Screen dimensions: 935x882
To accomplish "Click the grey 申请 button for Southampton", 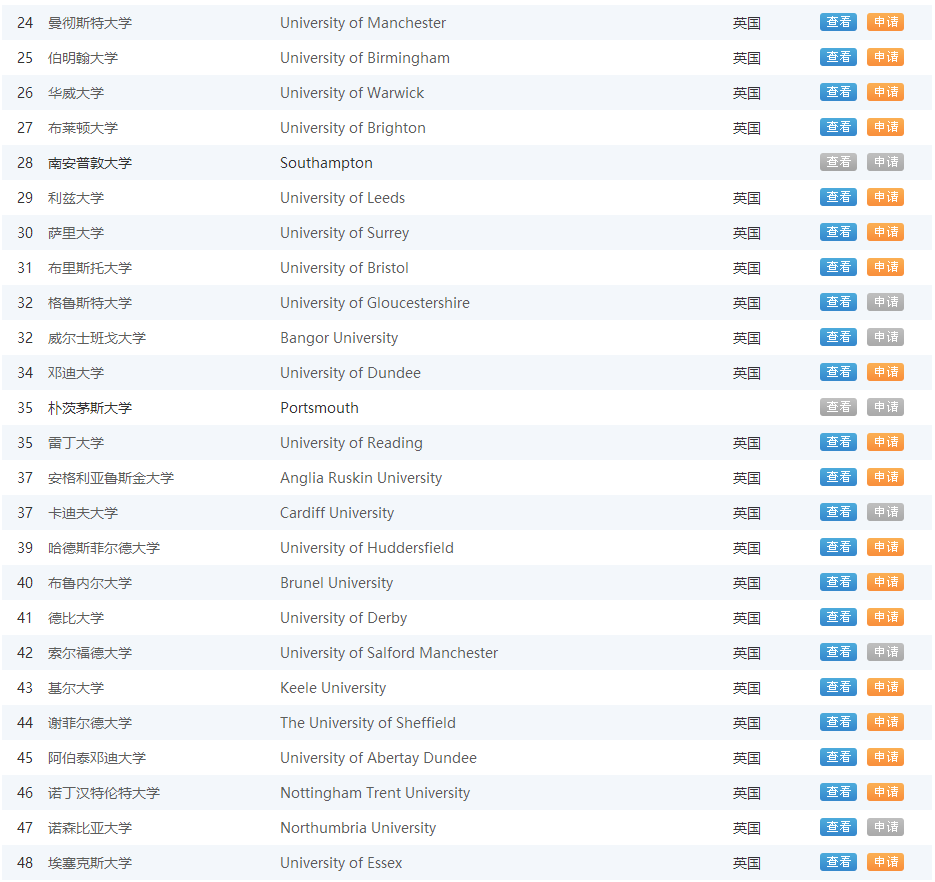I will coord(885,162).
